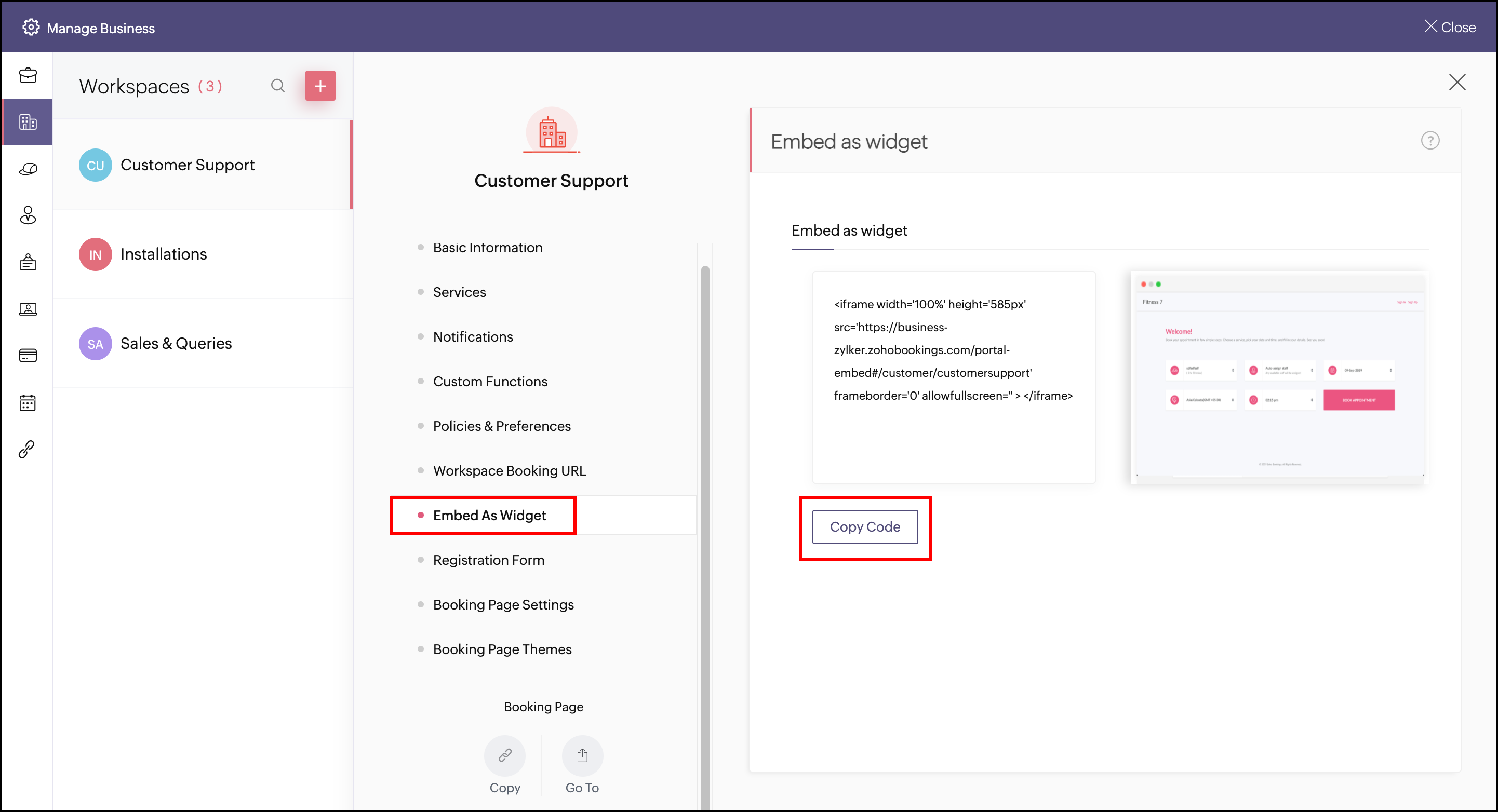Add a new workspace with the plus button
The image size is (1498, 812).
320,86
